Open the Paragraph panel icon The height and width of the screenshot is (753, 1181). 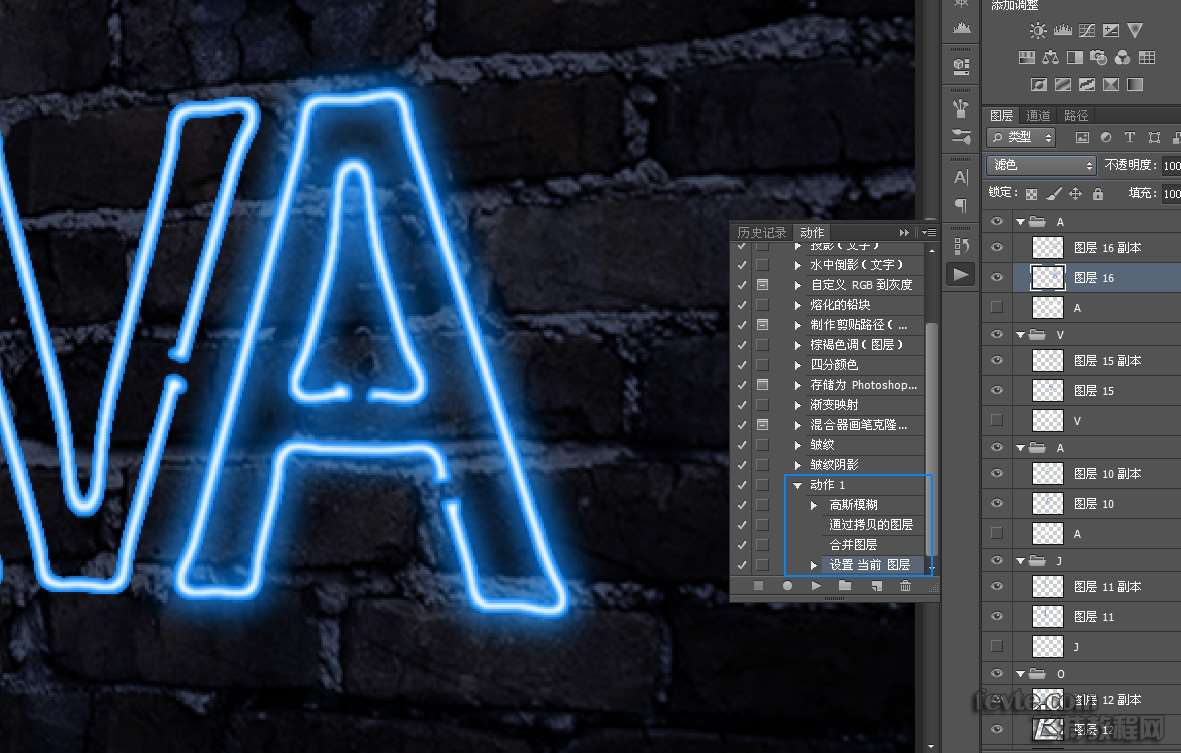(x=961, y=205)
